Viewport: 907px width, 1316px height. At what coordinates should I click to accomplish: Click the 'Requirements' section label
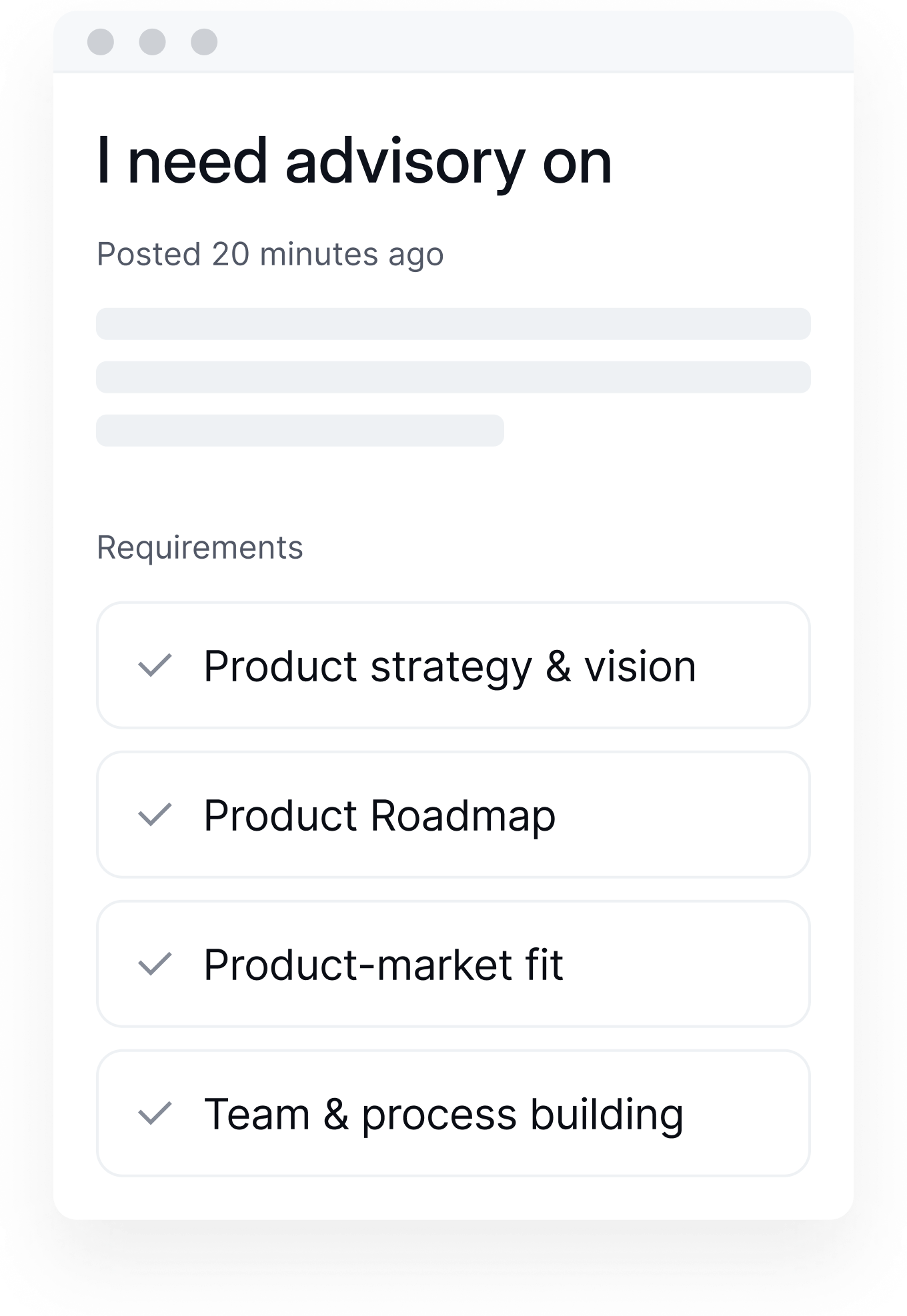[x=200, y=548]
